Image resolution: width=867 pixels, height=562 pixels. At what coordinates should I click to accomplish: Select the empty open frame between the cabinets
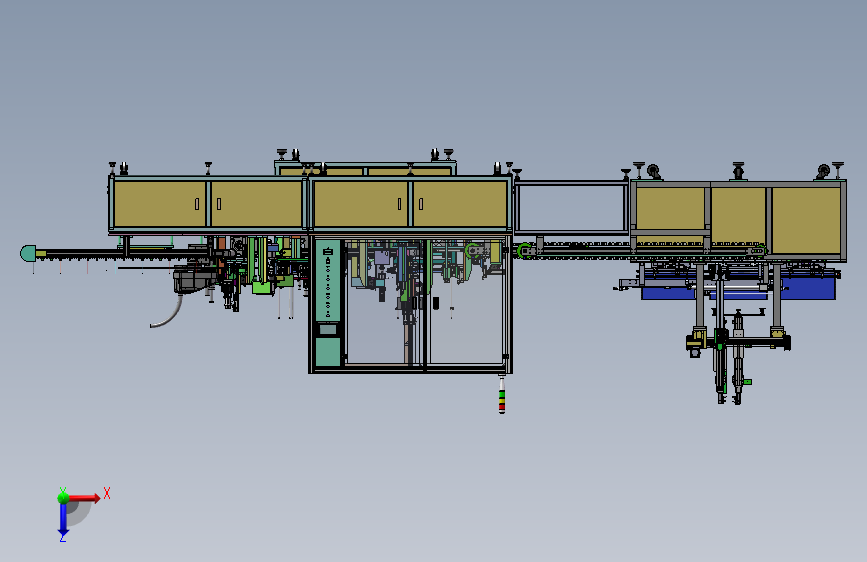pyautogui.click(x=572, y=208)
